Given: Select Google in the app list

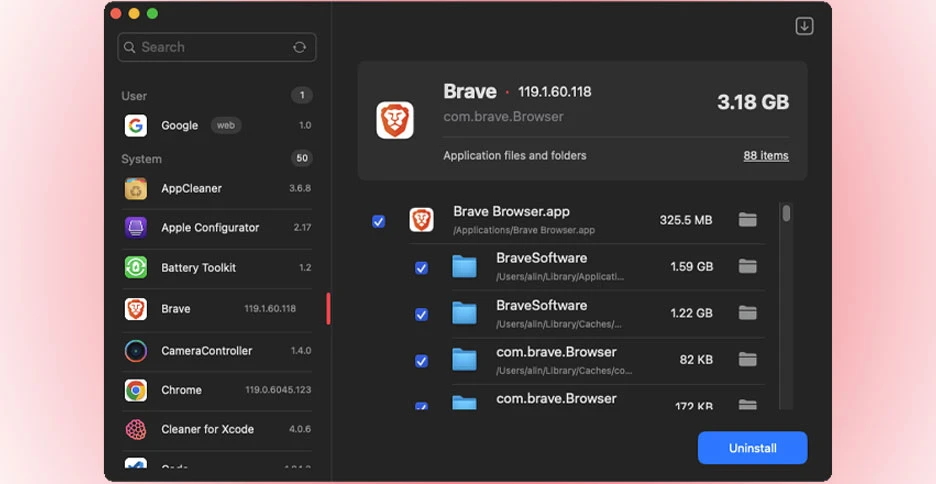Looking at the screenshot, I should point(217,125).
